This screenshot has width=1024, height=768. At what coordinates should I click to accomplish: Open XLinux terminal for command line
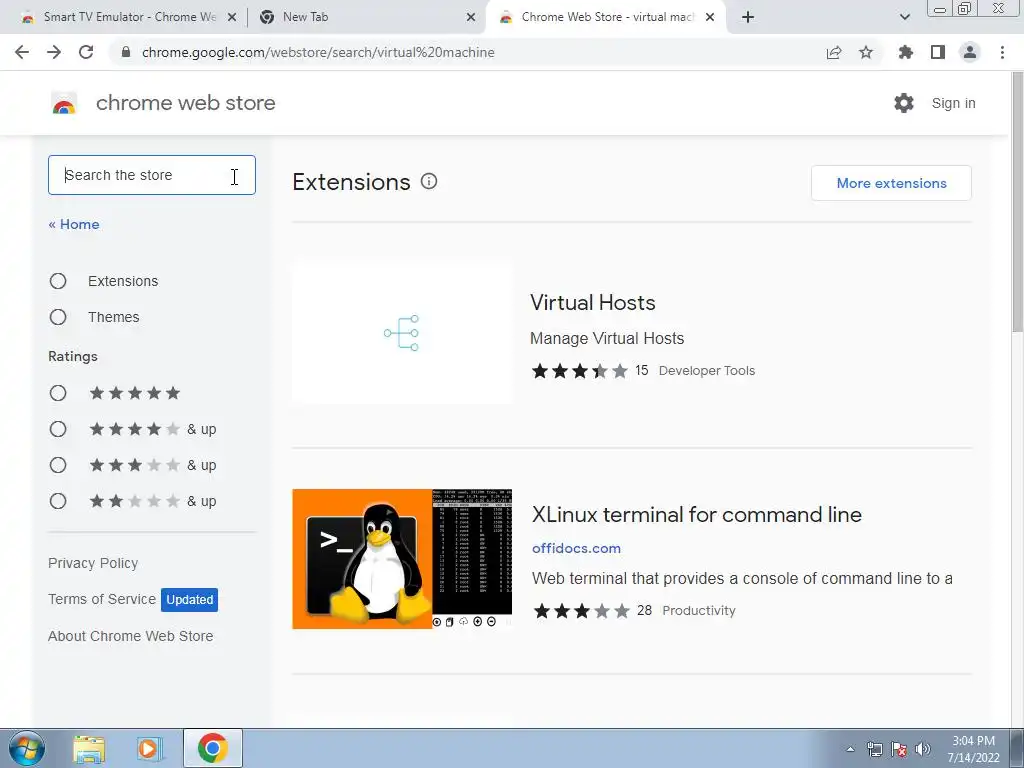(697, 515)
